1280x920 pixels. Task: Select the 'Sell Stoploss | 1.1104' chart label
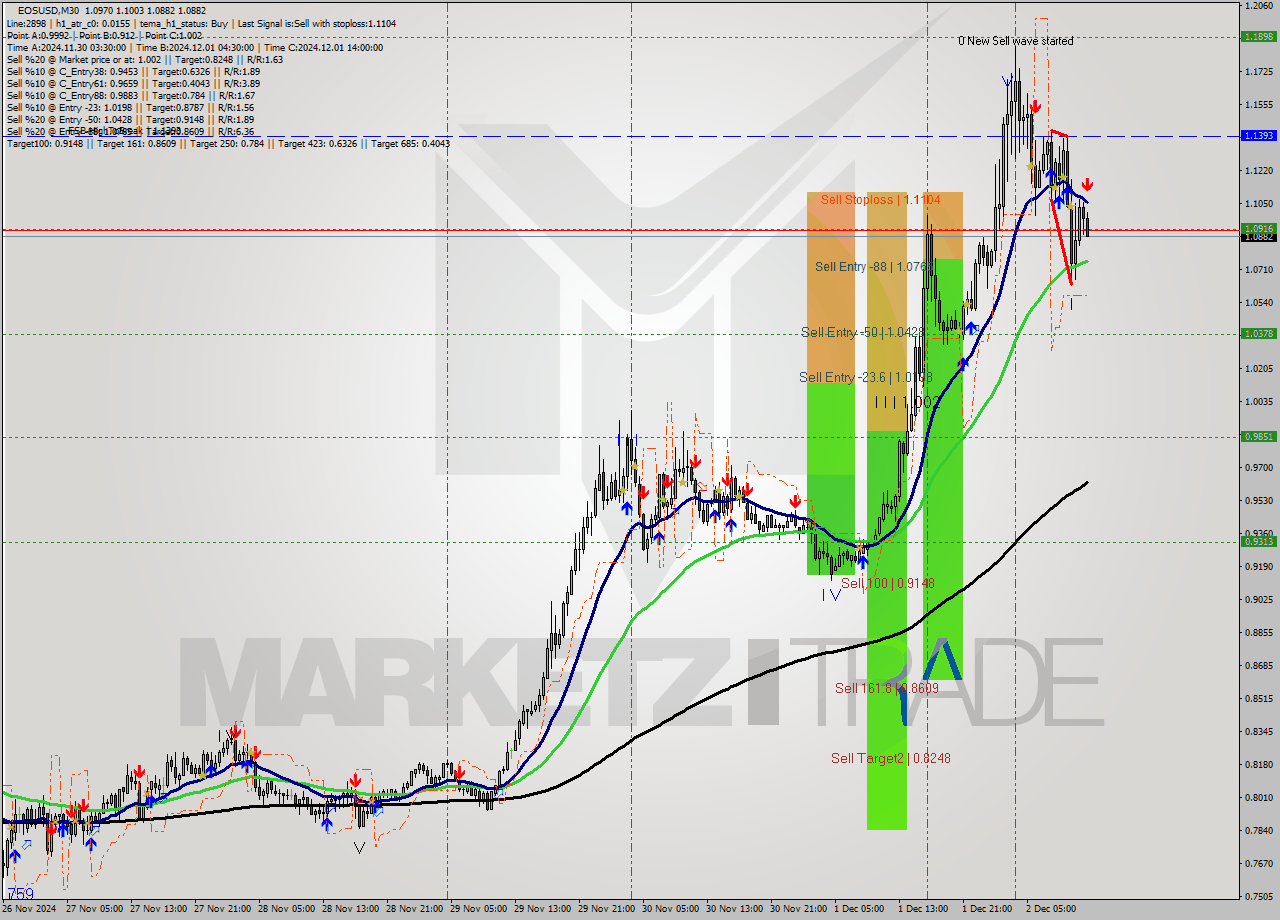click(880, 200)
